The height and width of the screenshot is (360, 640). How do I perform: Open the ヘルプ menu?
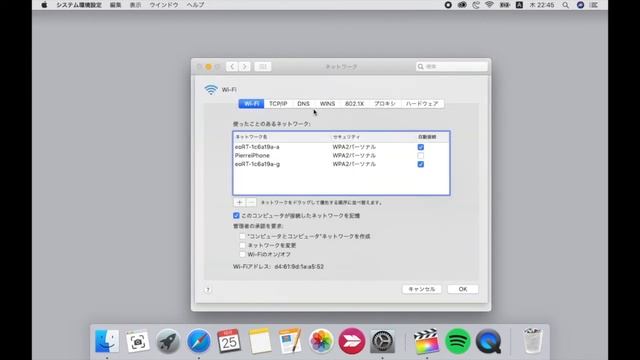[195, 5]
